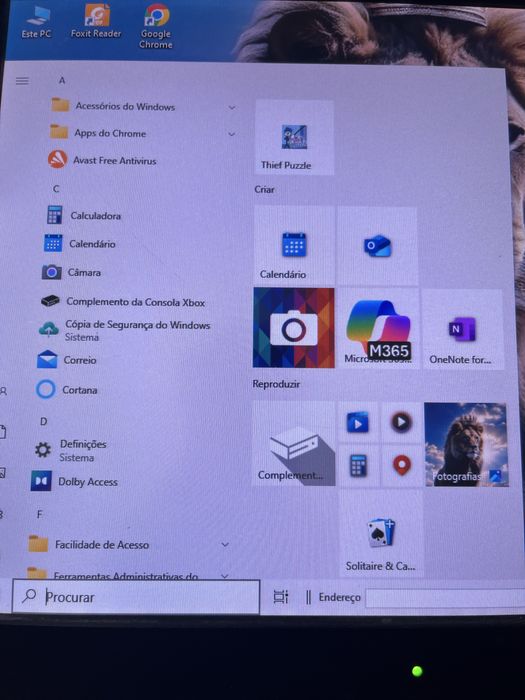The height and width of the screenshot is (700, 525).
Task: Launch Calculadora from the app list
Action: pos(84,216)
